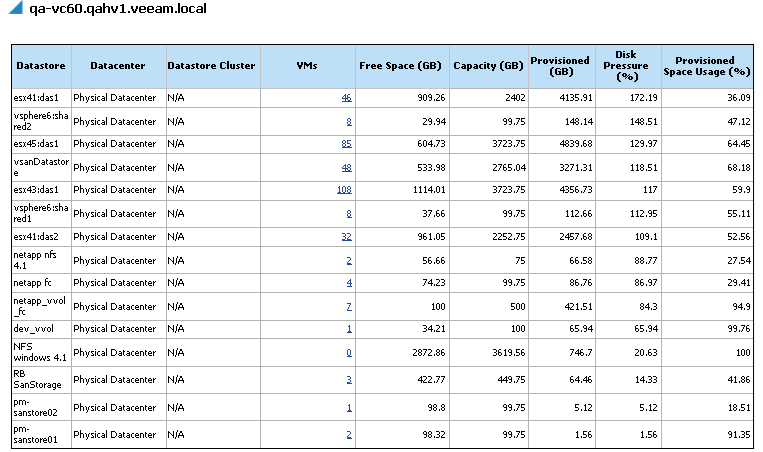Click the Datastore Cluster column header
The height and width of the screenshot is (452, 763).
pos(211,66)
